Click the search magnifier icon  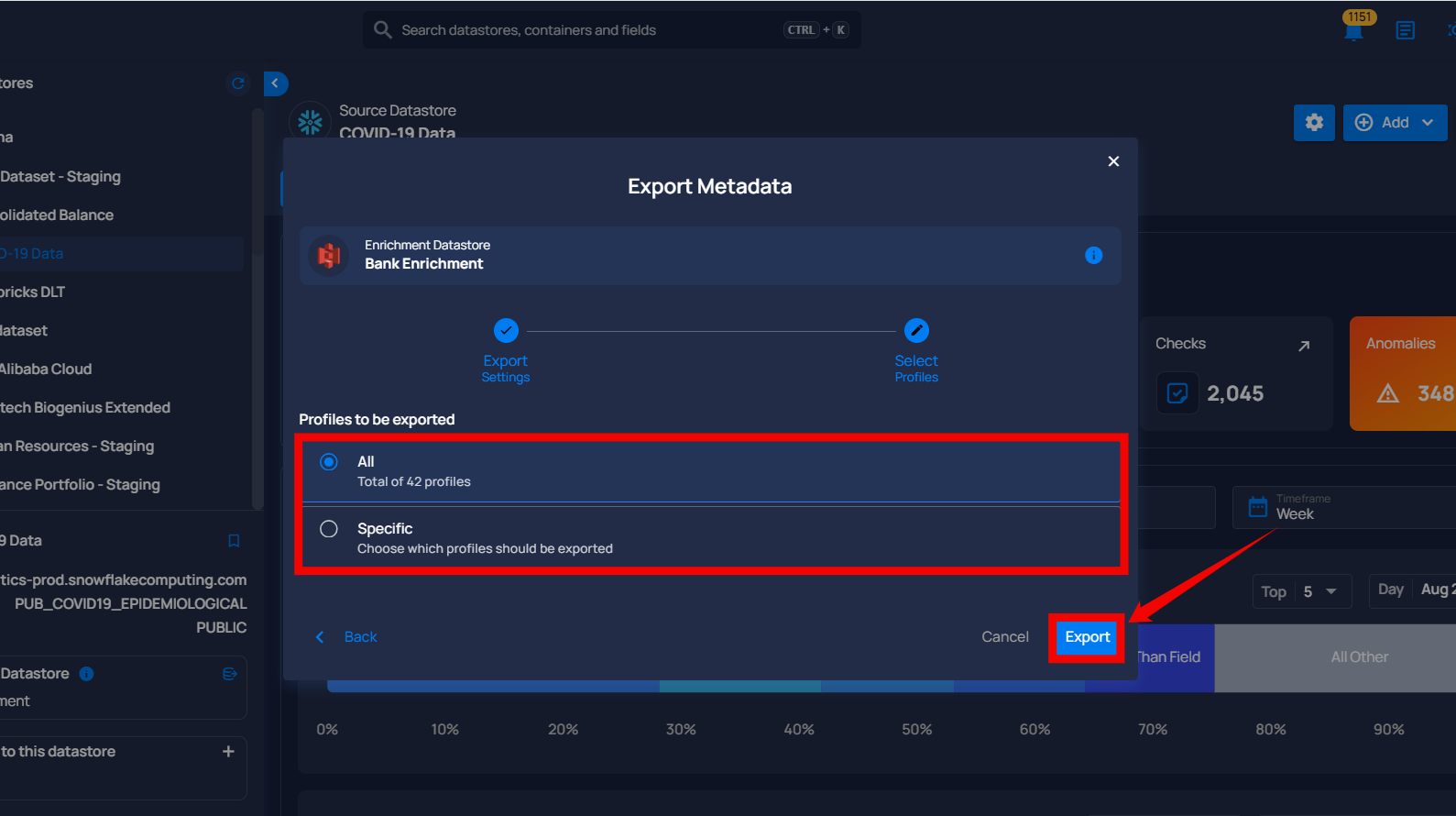[x=382, y=29]
